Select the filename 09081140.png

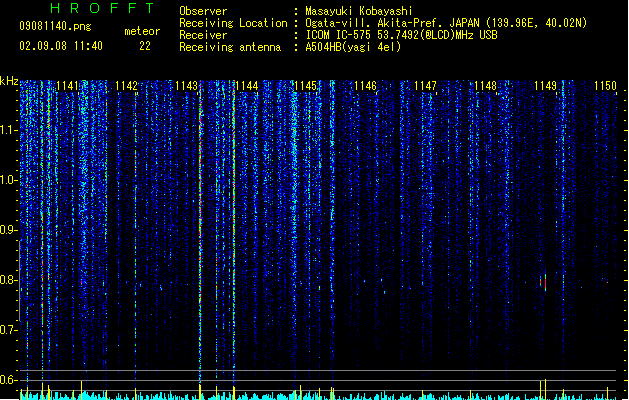pos(55,26)
